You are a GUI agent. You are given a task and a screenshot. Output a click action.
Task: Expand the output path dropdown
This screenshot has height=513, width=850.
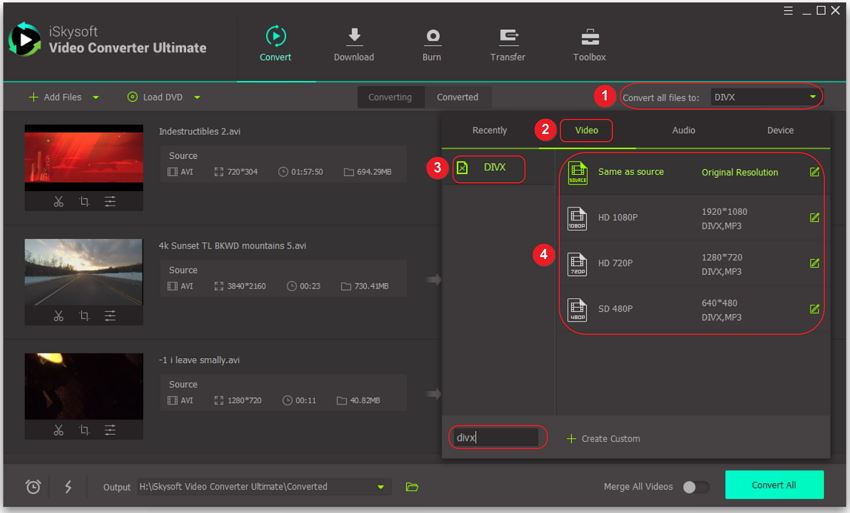point(381,487)
